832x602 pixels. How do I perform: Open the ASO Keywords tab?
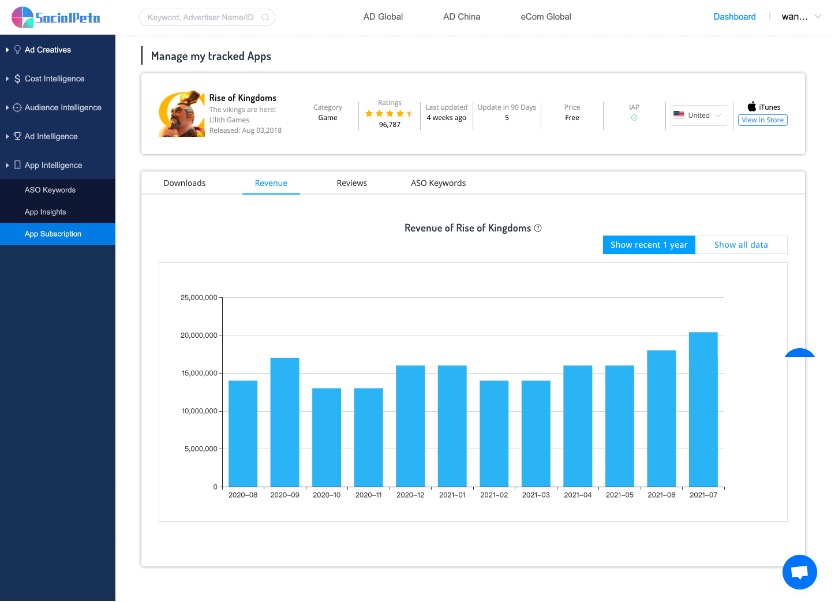click(438, 183)
